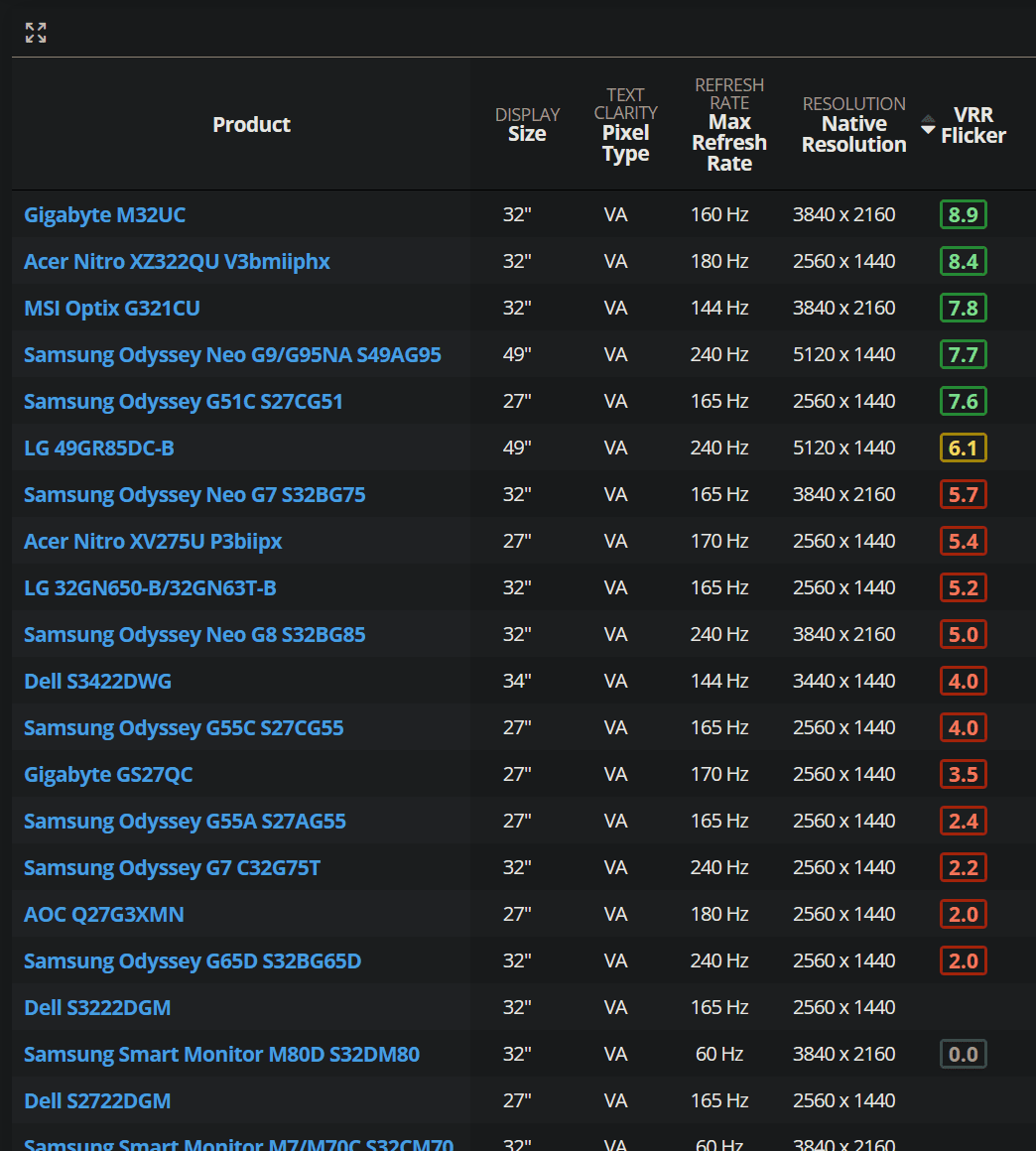Viewport: 1036px width, 1151px height.
Task: Select 180 Hz in AOC Q27G3XMN row
Action: (x=719, y=914)
